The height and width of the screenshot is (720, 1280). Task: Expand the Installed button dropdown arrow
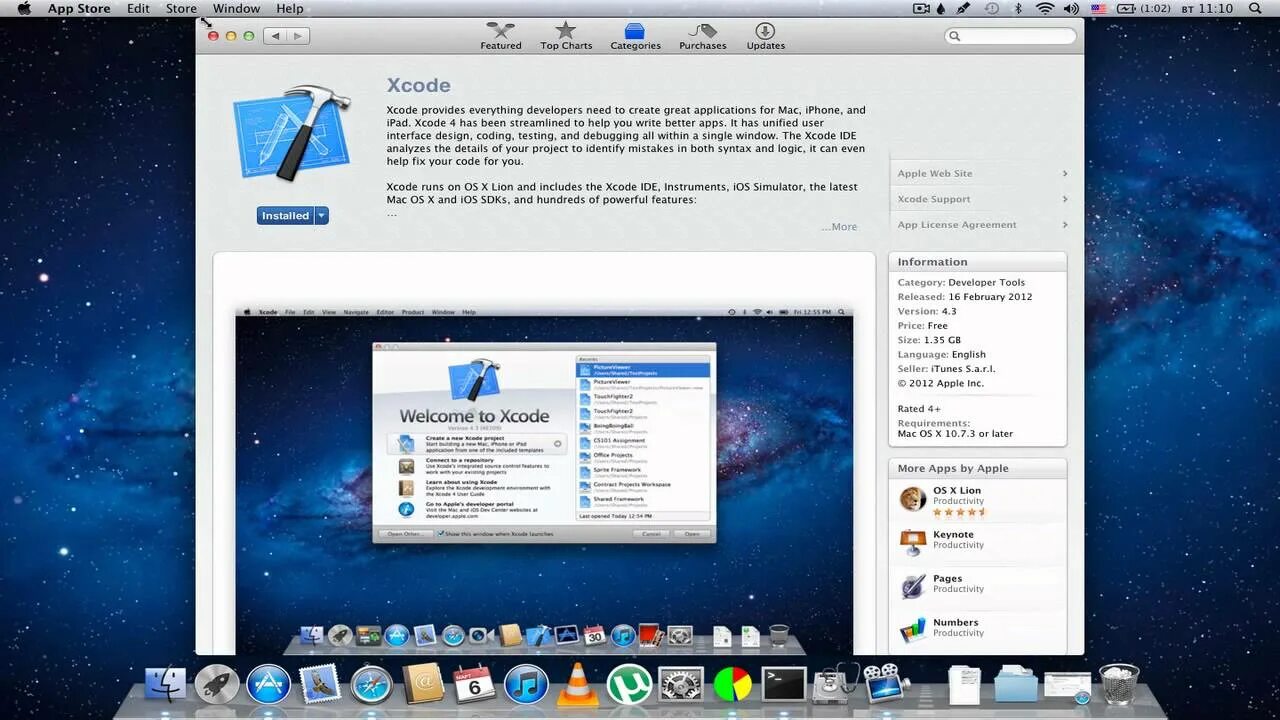321,215
